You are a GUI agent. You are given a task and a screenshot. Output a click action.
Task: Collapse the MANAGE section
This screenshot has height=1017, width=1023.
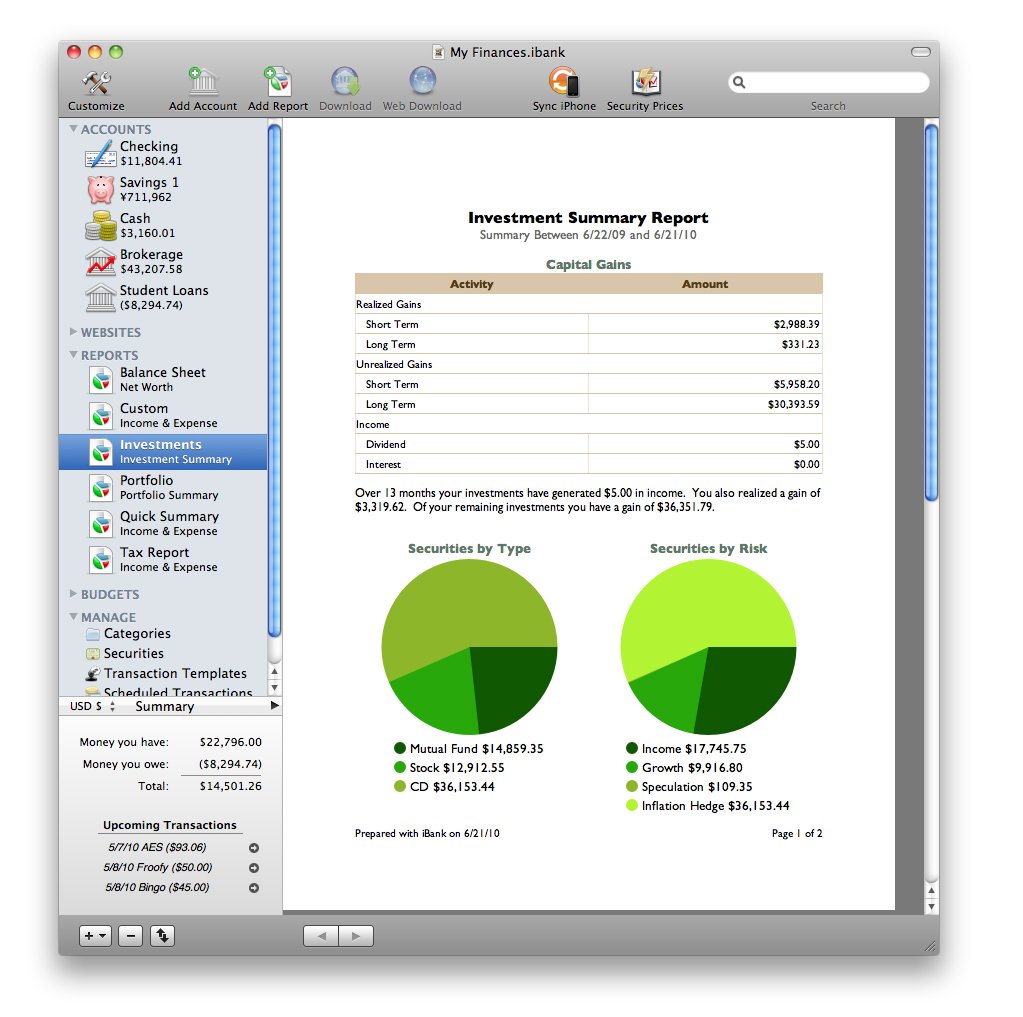pyautogui.click(x=73, y=616)
